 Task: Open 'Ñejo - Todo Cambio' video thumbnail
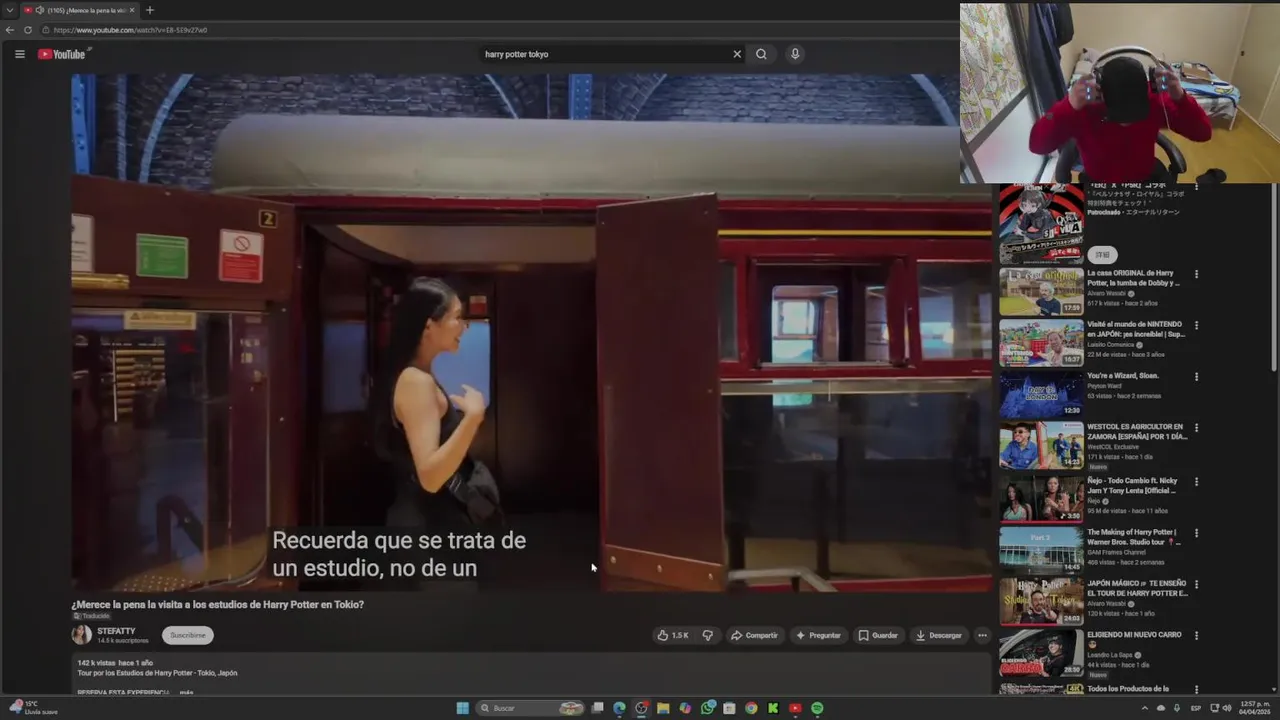coord(1041,498)
